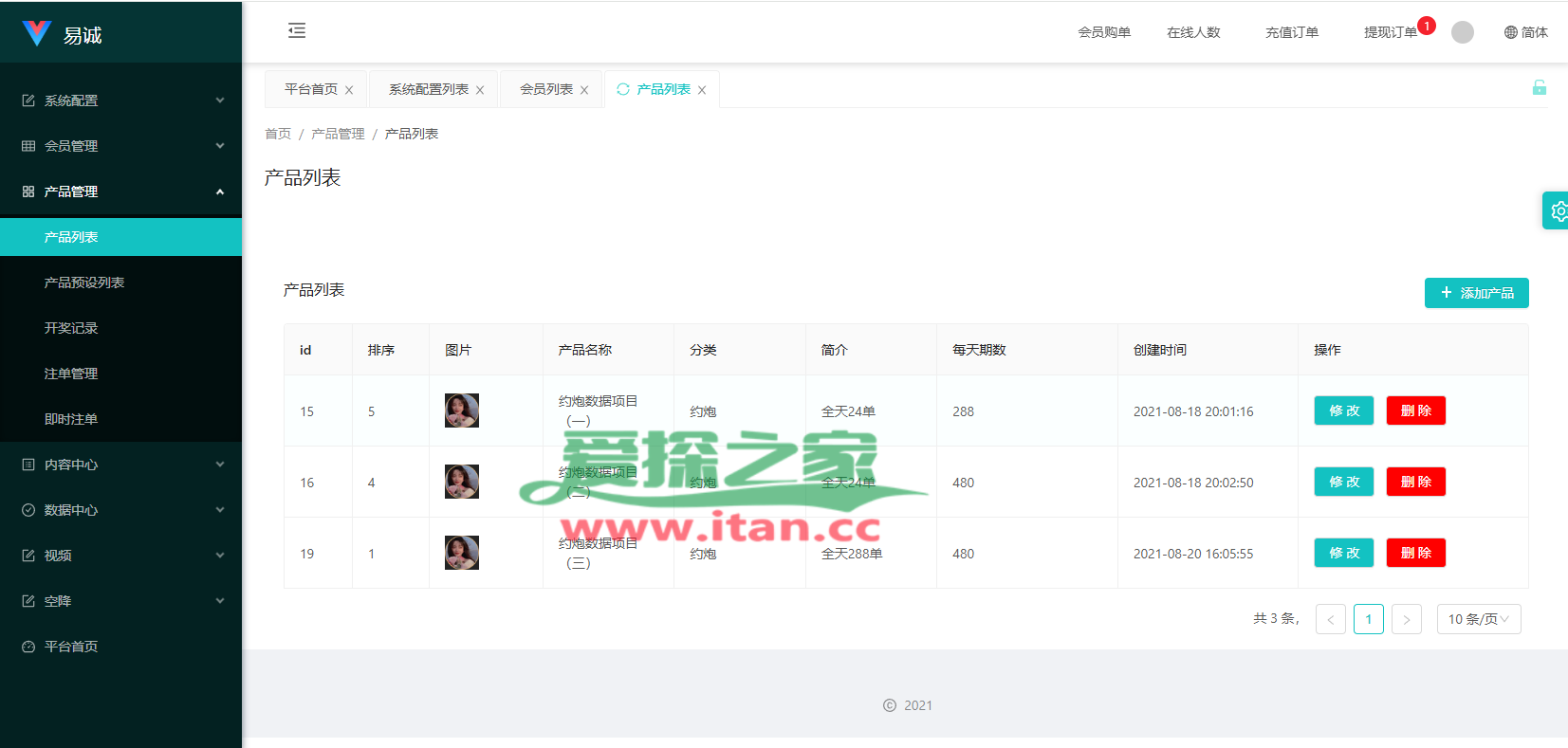Screen dimensions: 1568x748
Task: Click the gray user avatar circle
Action: point(1462,32)
